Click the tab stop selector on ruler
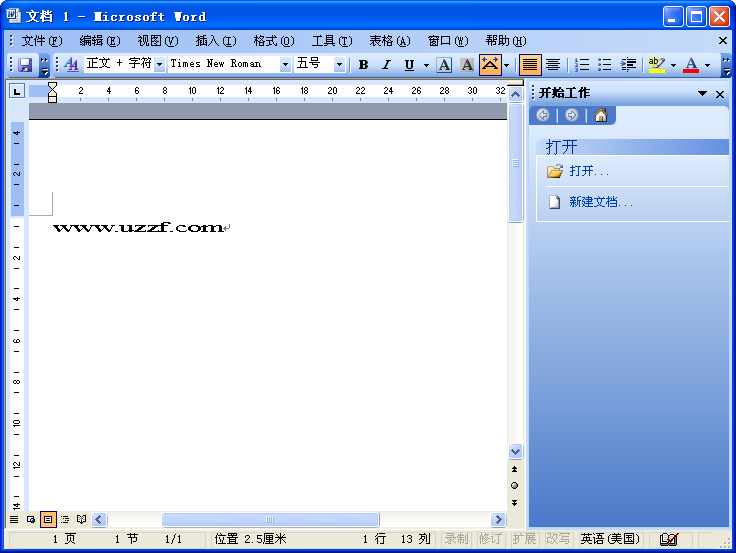 coord(17,91)
